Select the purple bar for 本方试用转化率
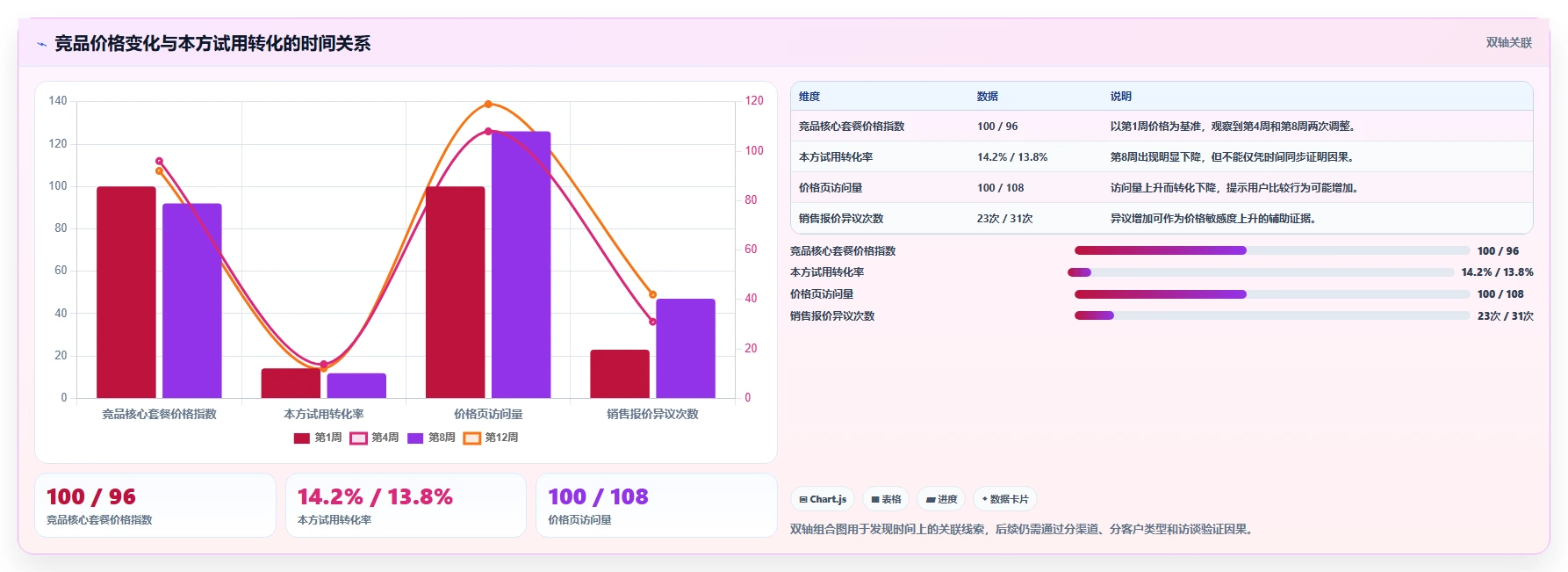This screenshot has height=572, width=1568. [x=356, y=386]
